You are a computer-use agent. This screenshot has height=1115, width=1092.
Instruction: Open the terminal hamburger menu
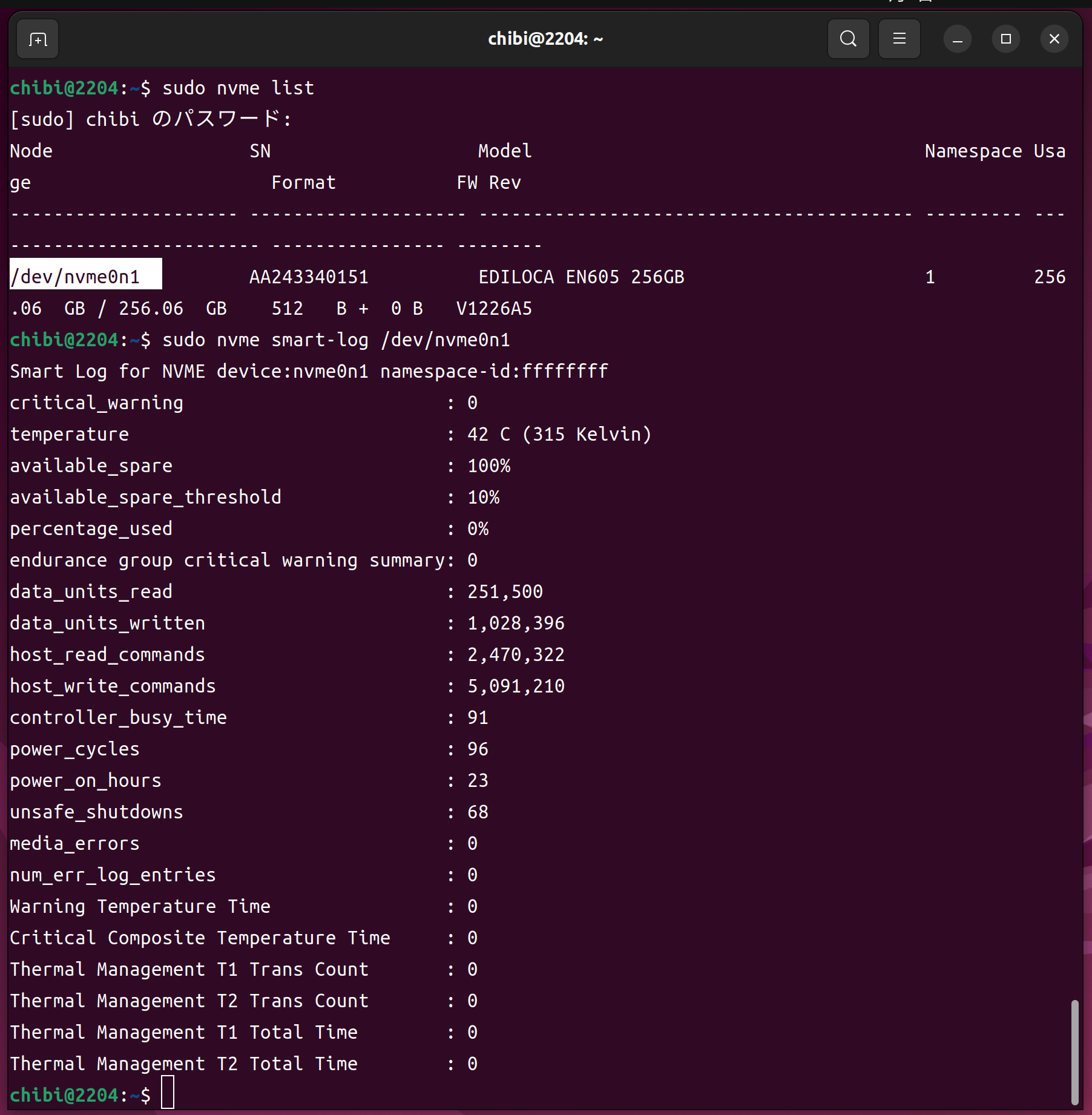pos(899,39)
